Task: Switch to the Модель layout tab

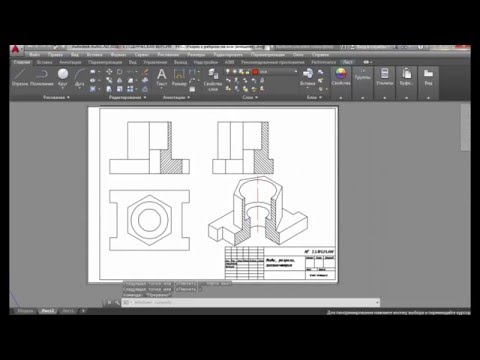Action: tap(25, 311)
